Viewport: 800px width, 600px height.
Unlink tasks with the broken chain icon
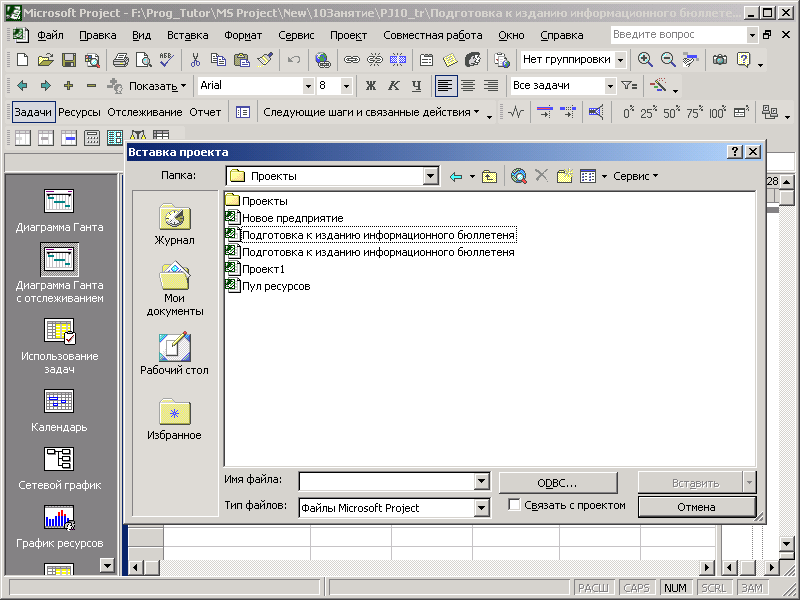pos(374,60)
